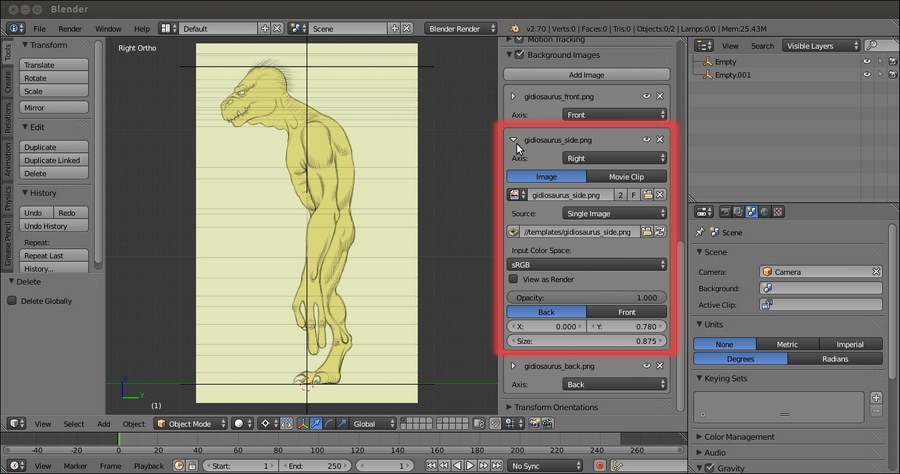Toggle the 3D manipulator widget icon
Viewport: 900px width, 474px height.
click(303, 424)
